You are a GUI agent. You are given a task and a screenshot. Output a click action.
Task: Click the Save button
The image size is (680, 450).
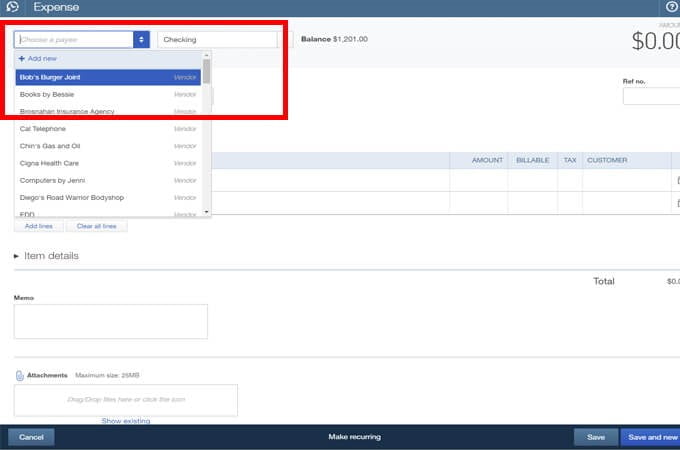coord(596,437)
